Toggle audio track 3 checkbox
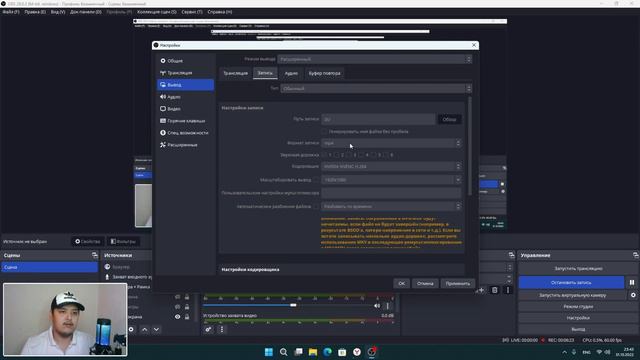Viewport: 640px width, 360px height. click(349, 155)
